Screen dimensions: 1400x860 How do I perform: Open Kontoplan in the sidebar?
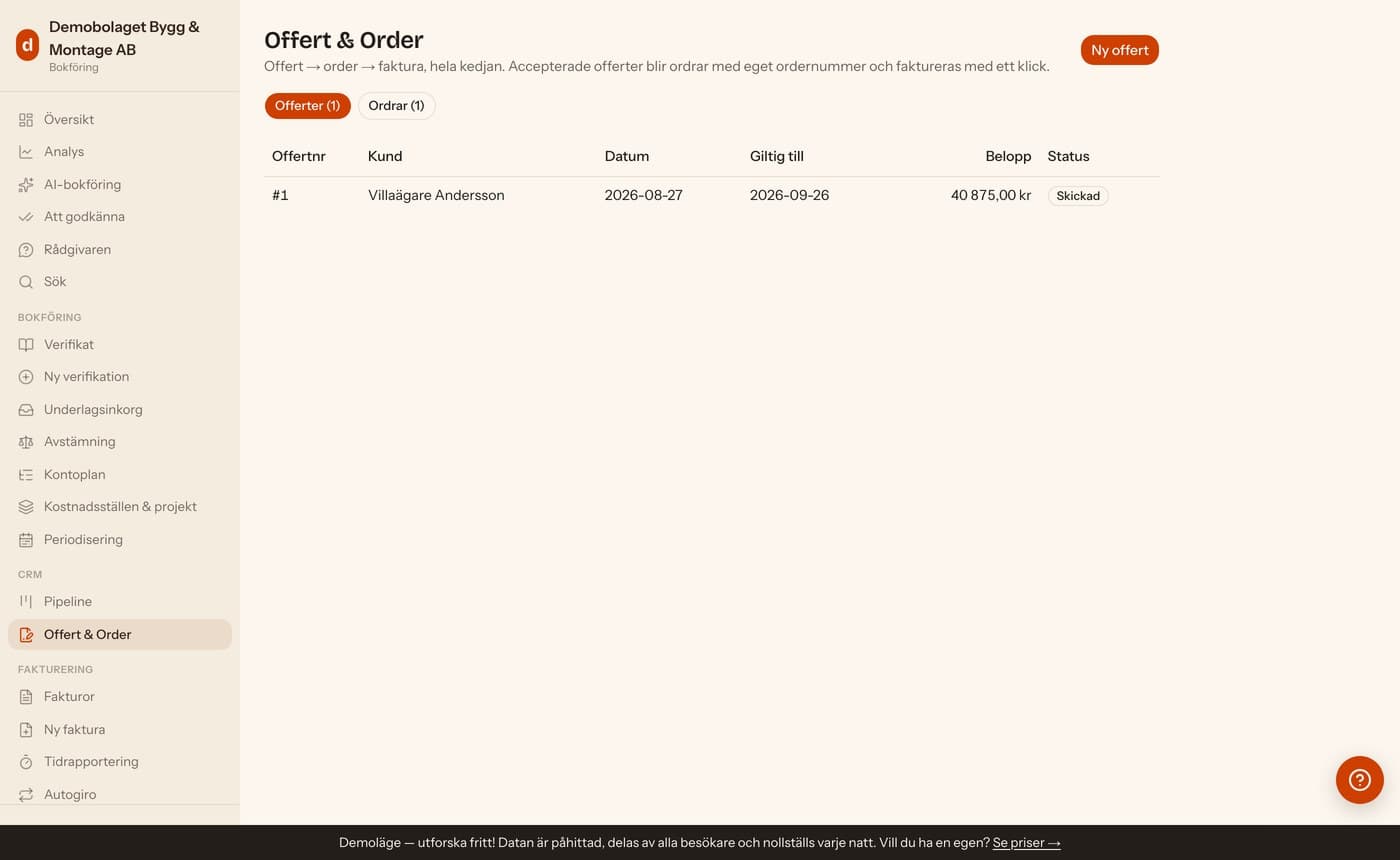(x=120, y=475)
